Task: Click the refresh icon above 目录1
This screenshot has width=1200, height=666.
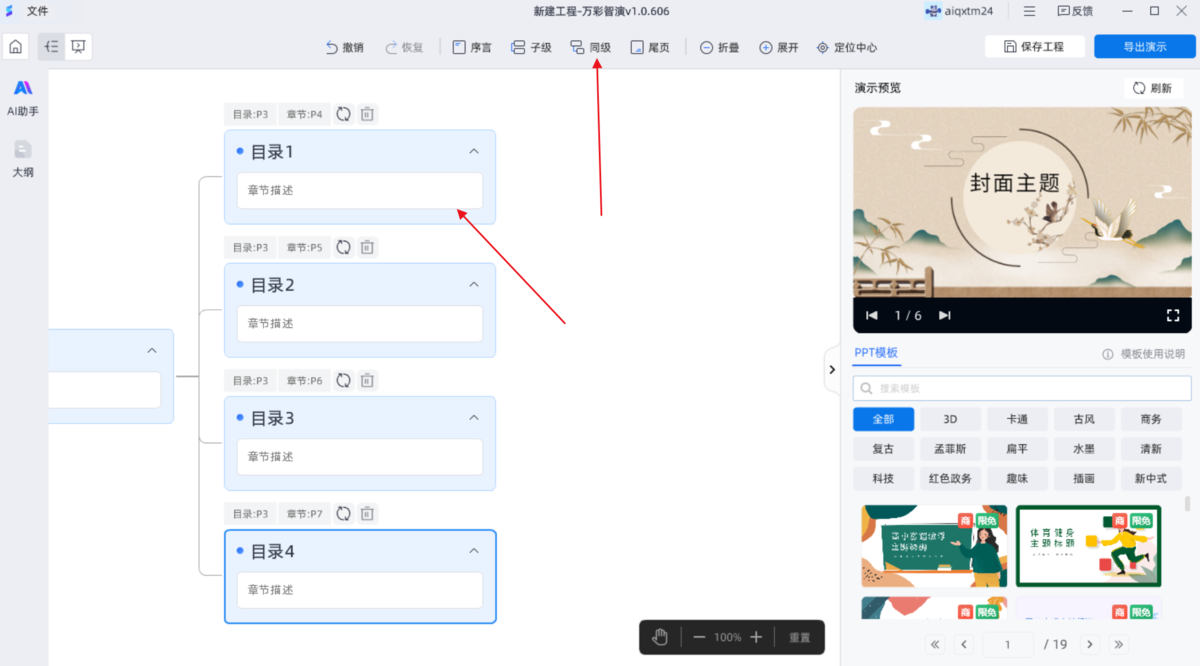Action: tap(343, 114)
